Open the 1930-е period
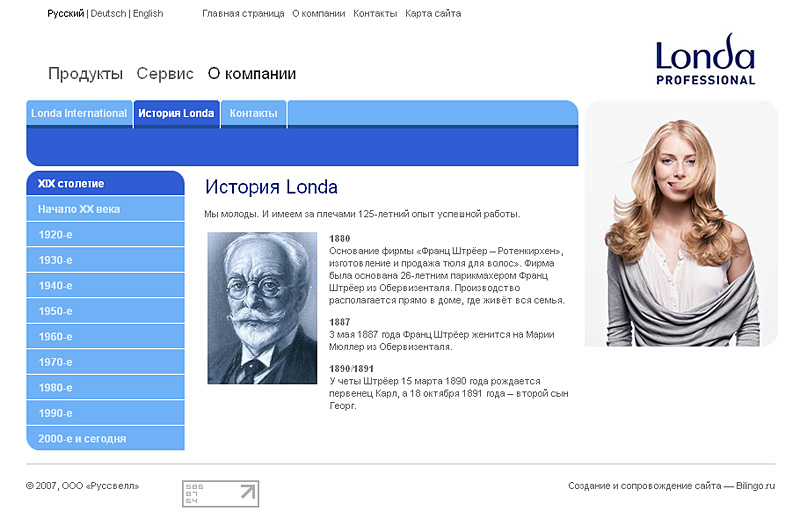Screen dimensions: 800x526 pyautogui.click(x=105, y=260)
